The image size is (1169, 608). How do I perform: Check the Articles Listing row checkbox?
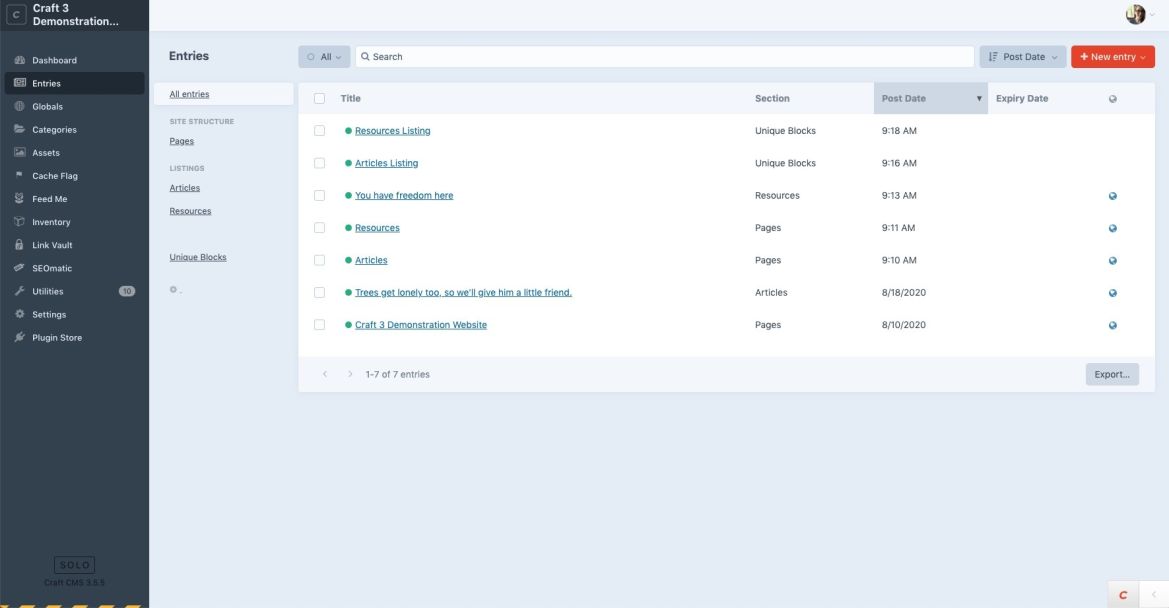(x=317, y=162)
